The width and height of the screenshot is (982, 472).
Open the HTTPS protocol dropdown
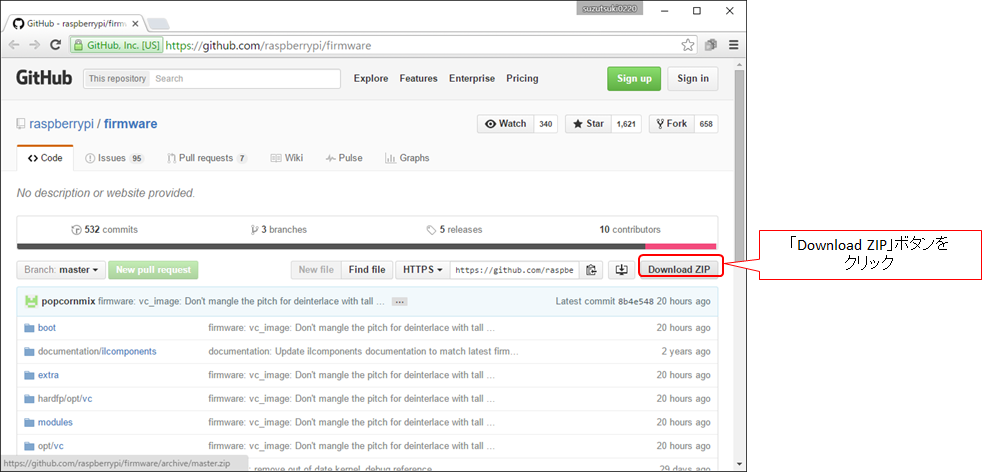422,270
